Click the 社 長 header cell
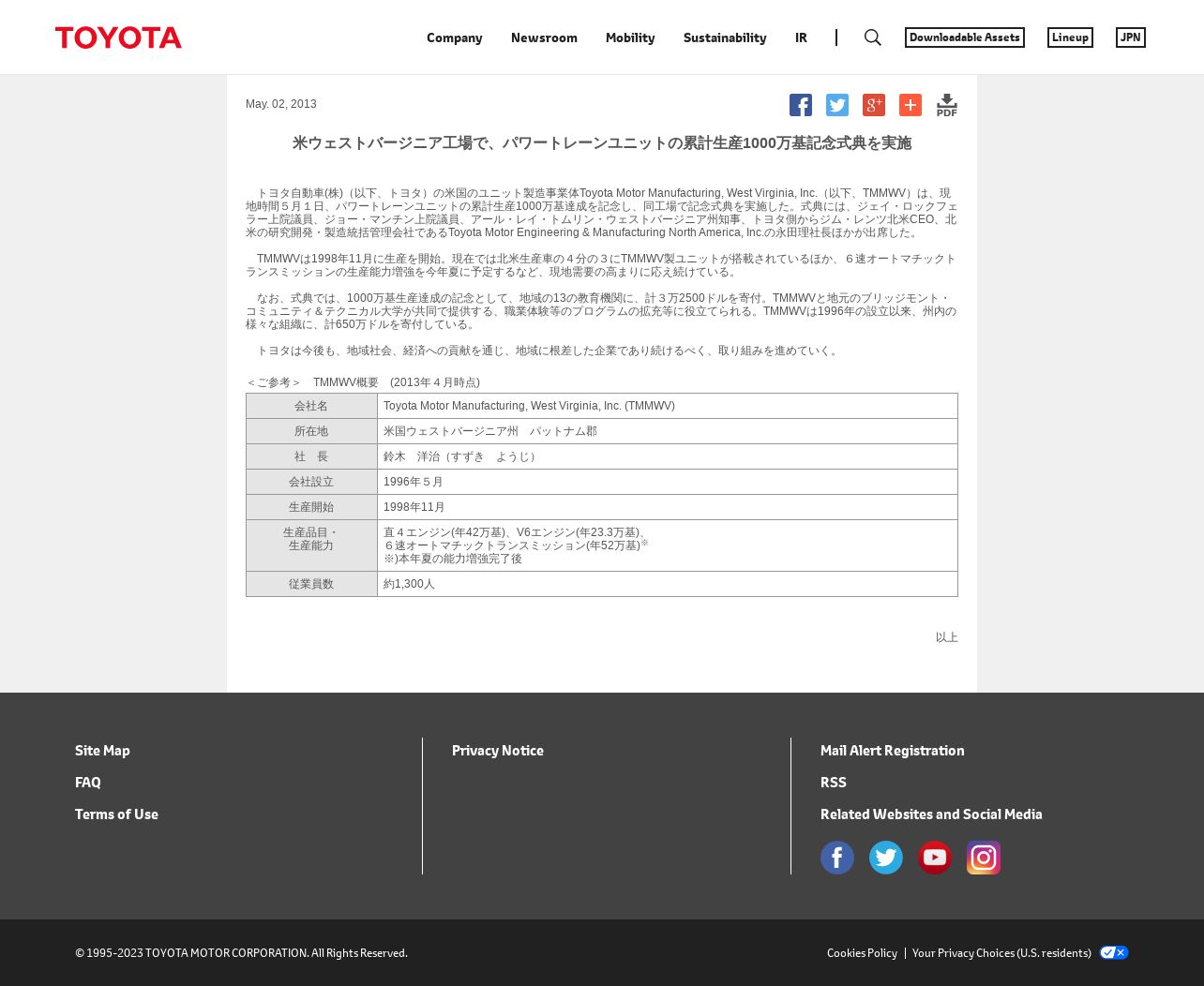 coord(311,456)
